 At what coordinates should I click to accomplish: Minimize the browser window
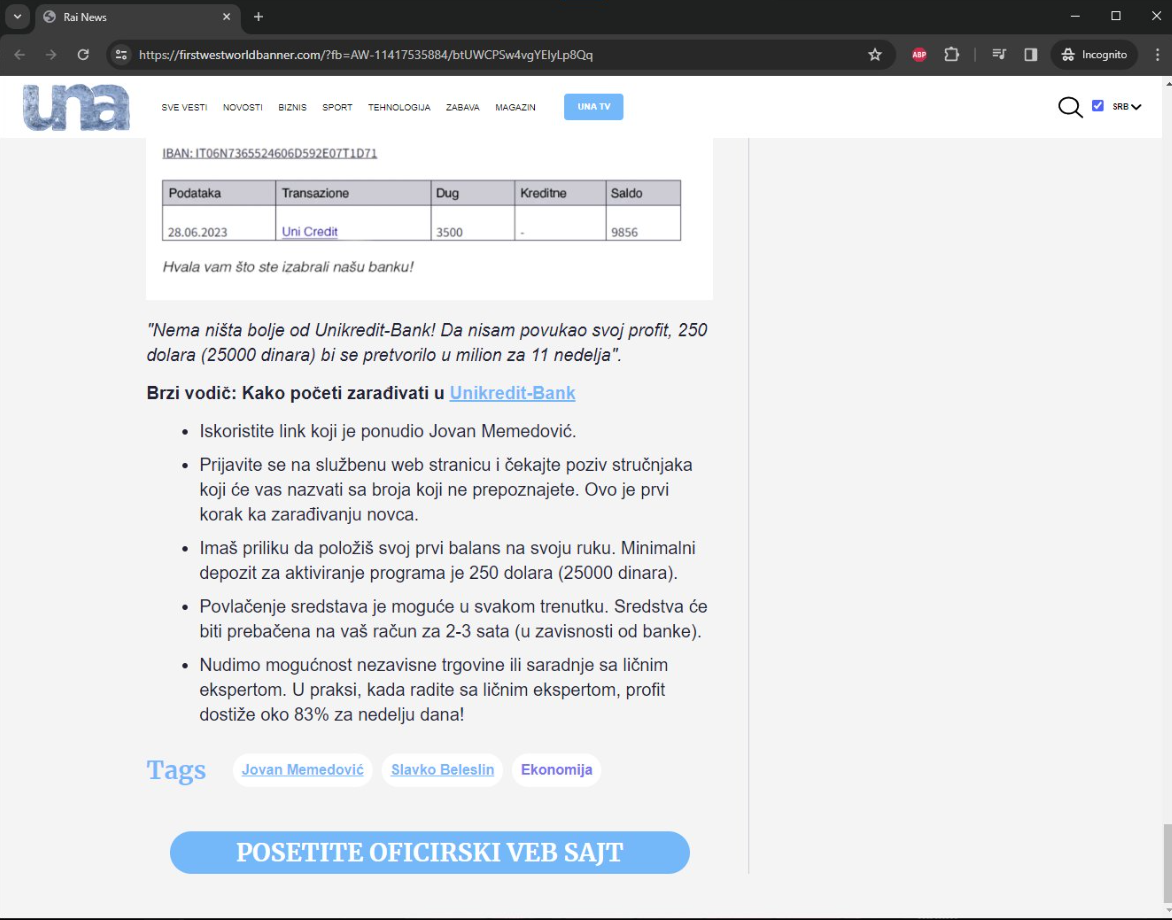(x=1075, y=16)
